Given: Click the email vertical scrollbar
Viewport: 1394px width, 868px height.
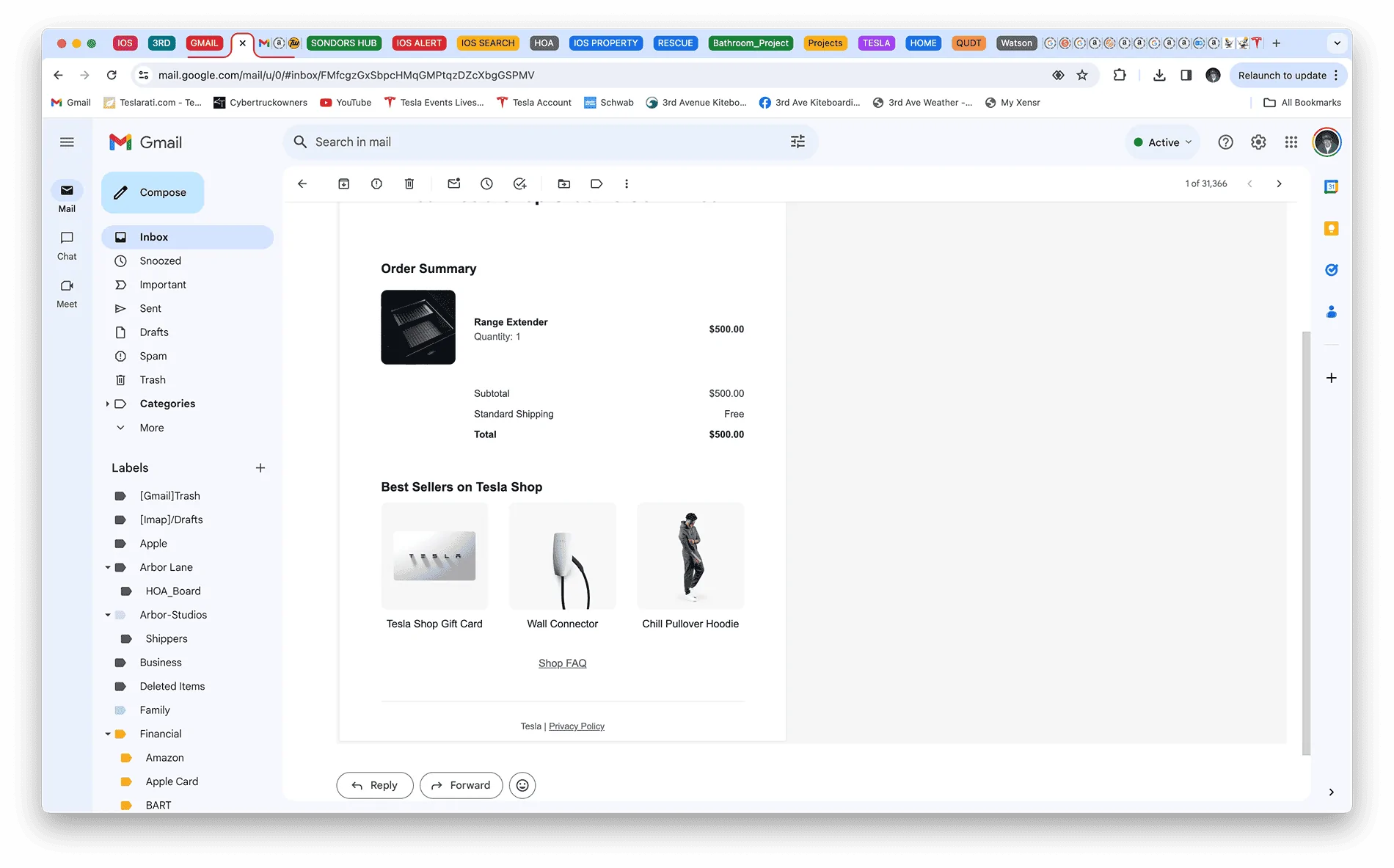Looking at the screenshot, I should [1306, 543].
